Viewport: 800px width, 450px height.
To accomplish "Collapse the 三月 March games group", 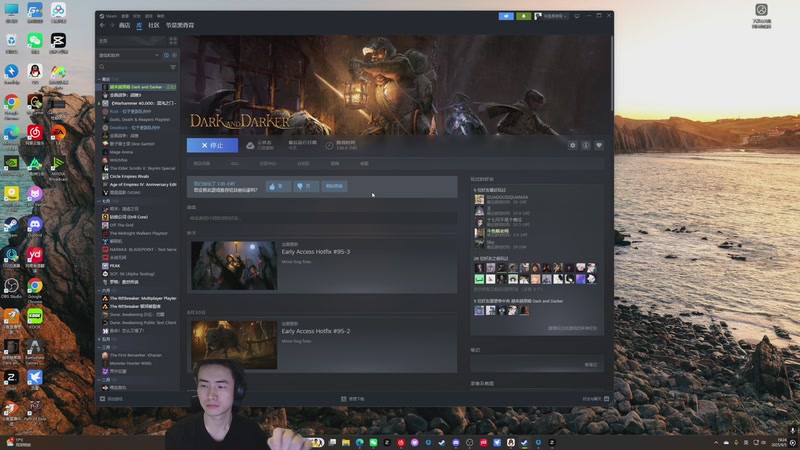I will (x=99, y=347).
